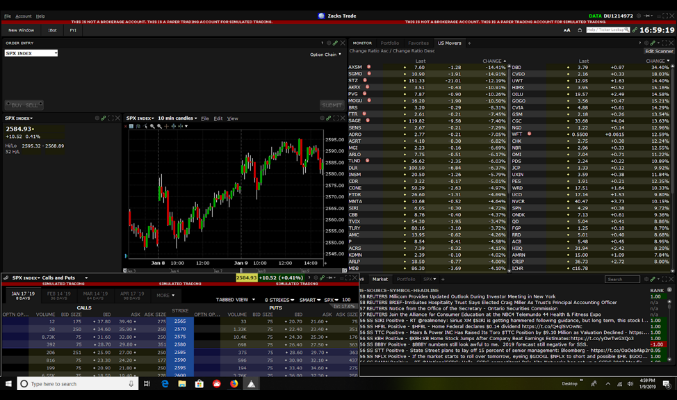This screenshot has width=677, height=400.
Task: Click quote panel green link icon
Action: 104,118
